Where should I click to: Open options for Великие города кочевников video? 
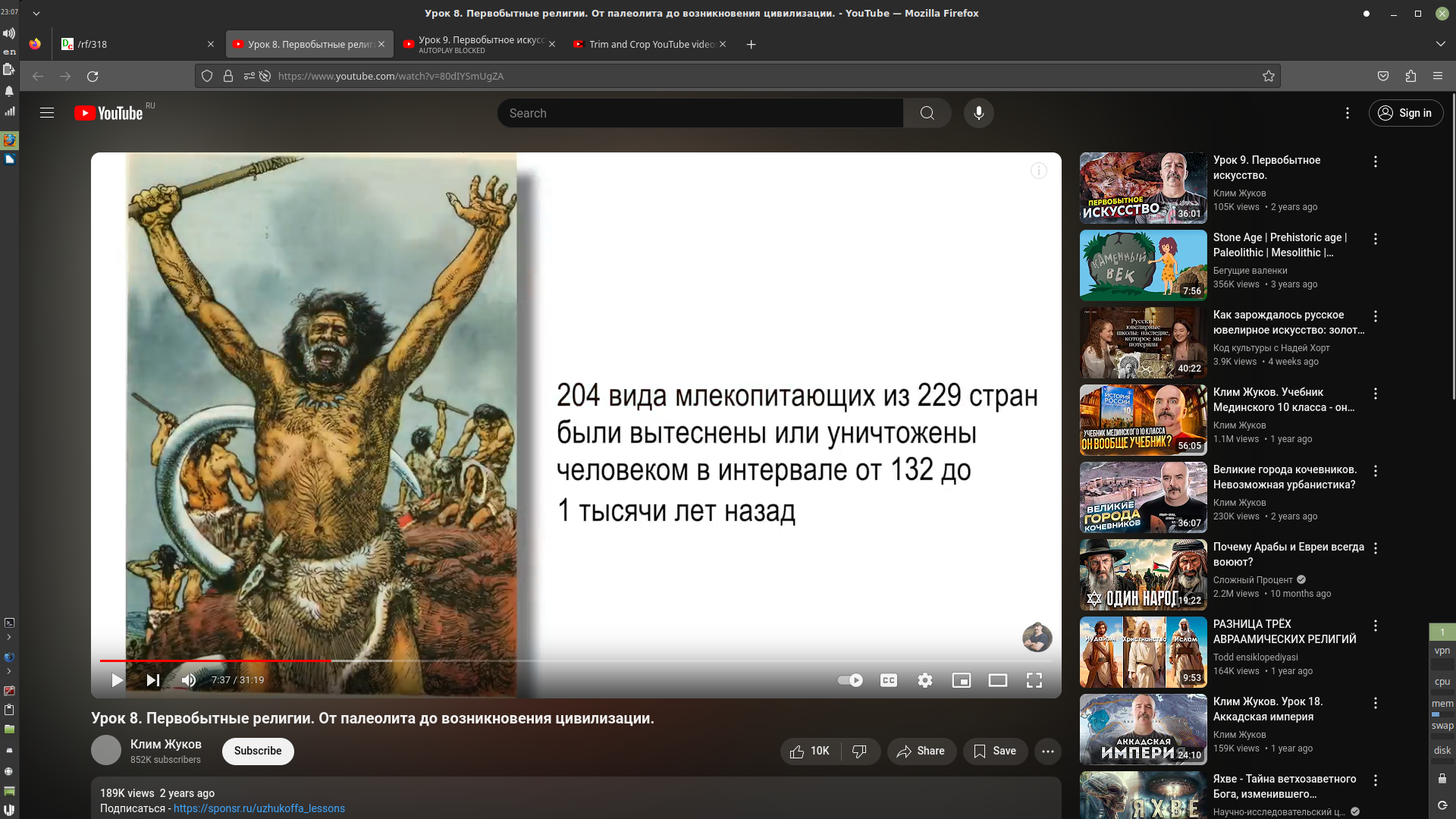(1375, 471)
